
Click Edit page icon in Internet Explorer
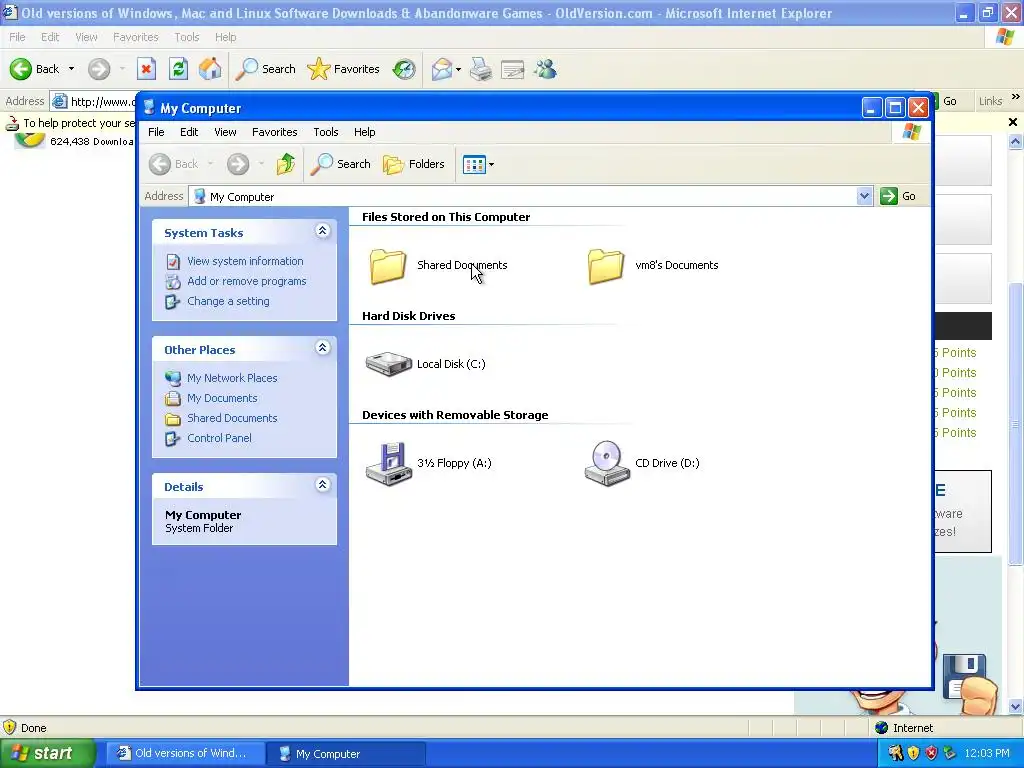[513, 69]
